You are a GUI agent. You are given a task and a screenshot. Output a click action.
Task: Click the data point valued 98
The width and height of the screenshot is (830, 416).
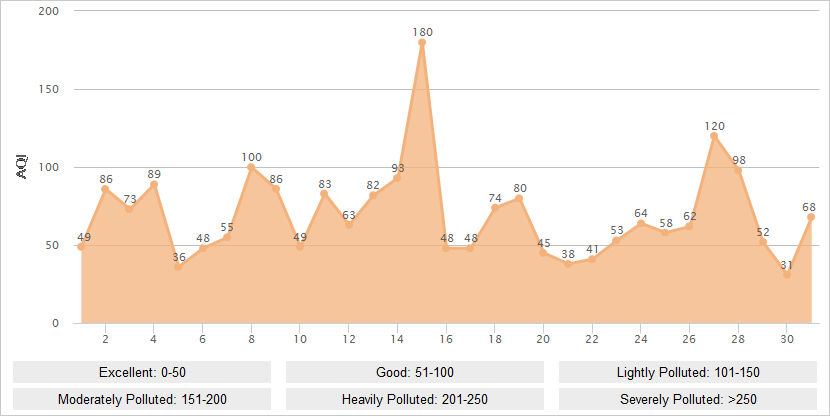pyautogui.click(x=738, y=170)
